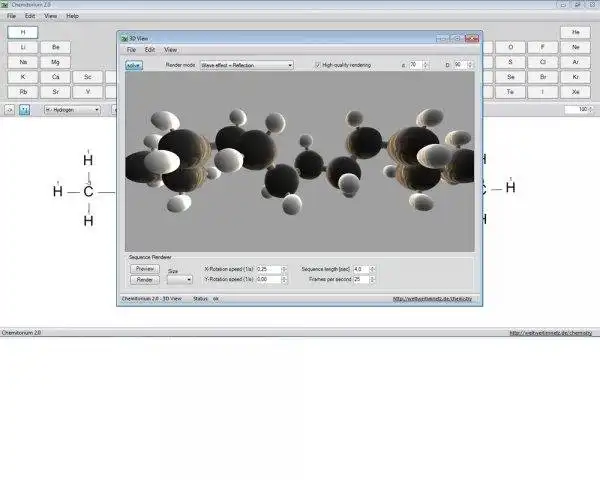Select the Ar element button
The height and width of the screenshot is (480, 600).
(576, 62)
